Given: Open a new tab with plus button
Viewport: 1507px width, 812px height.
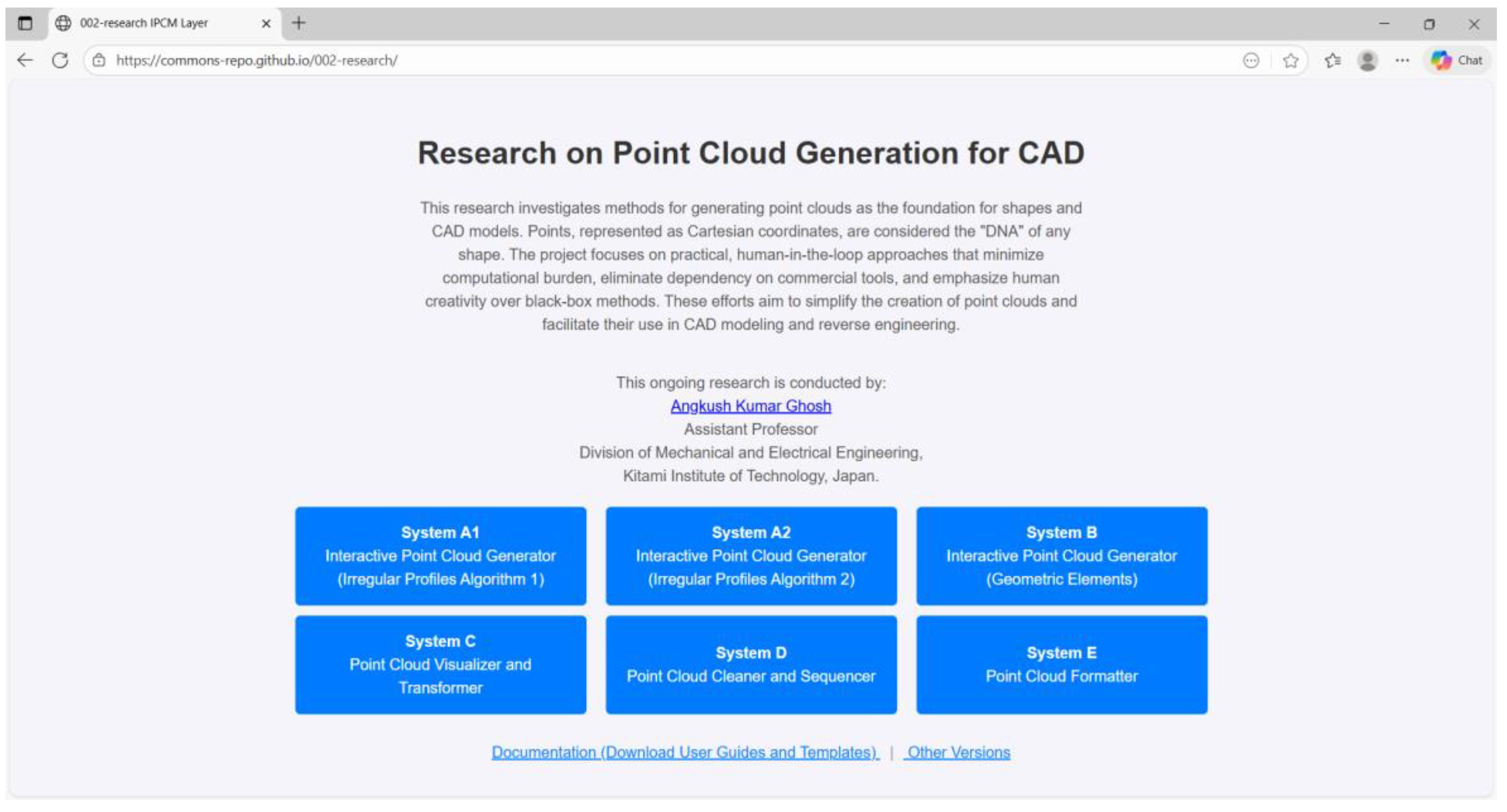Looking at the screenshot, I should [299, 24].
